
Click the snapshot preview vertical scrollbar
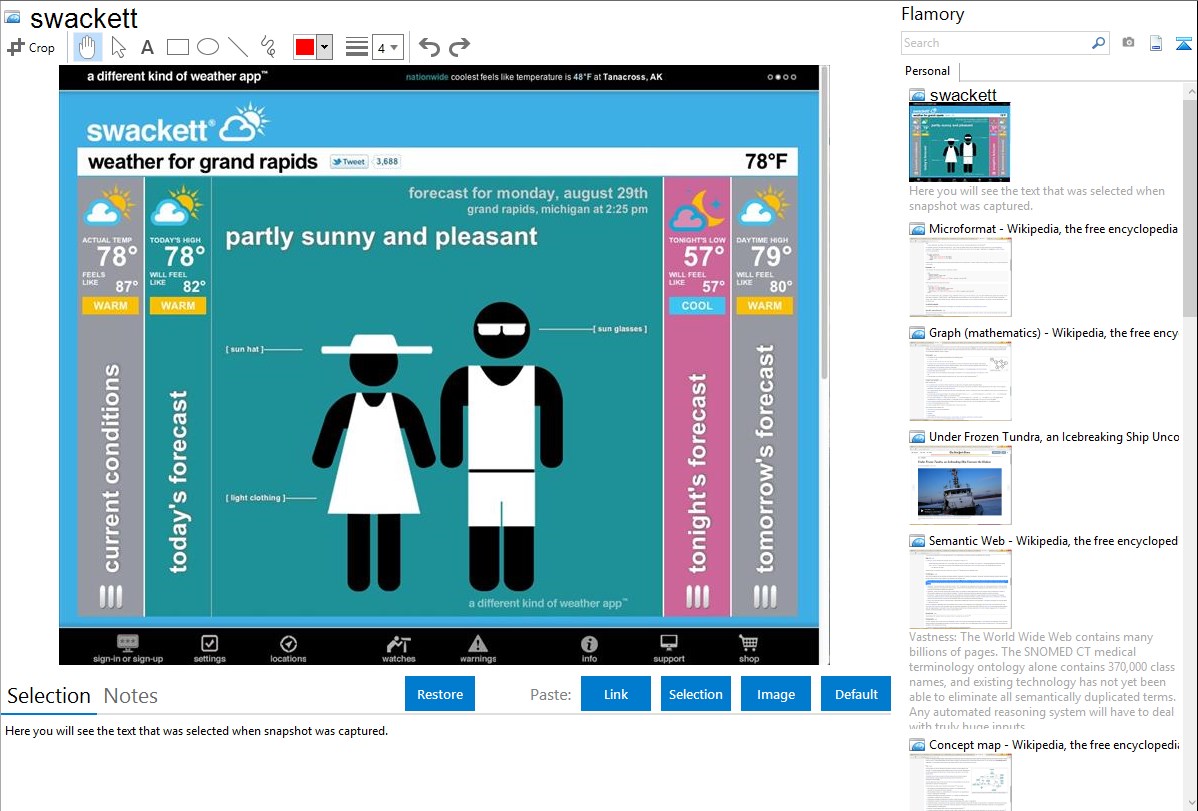click(x=824, y=222)
